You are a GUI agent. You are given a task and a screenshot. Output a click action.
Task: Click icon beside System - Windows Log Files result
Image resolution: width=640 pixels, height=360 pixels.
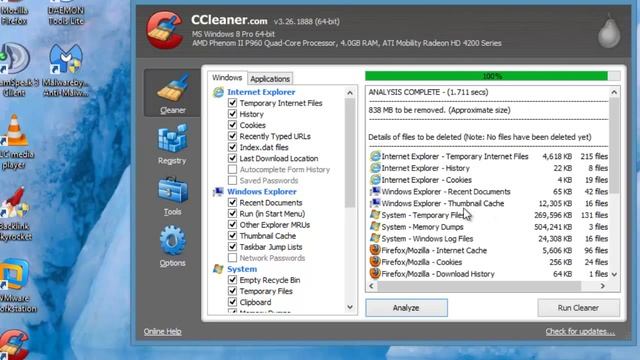(375, 238)
